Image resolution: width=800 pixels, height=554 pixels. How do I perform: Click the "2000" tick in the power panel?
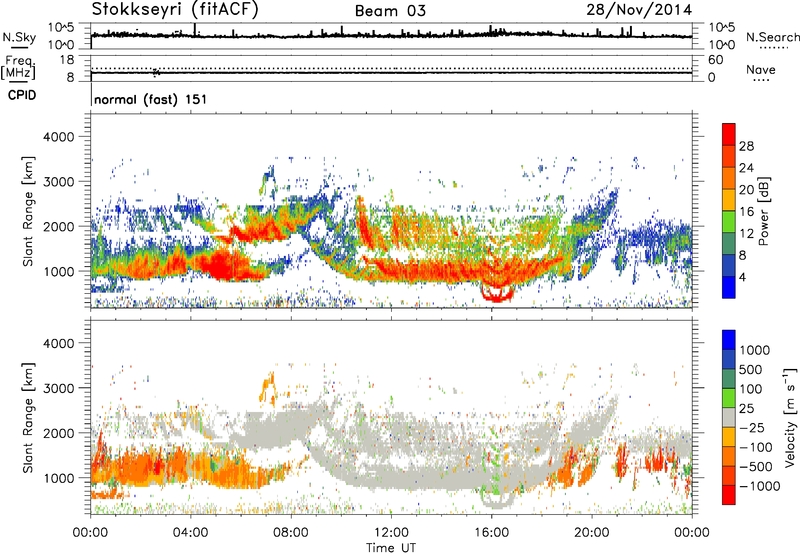tap(58, 226)
